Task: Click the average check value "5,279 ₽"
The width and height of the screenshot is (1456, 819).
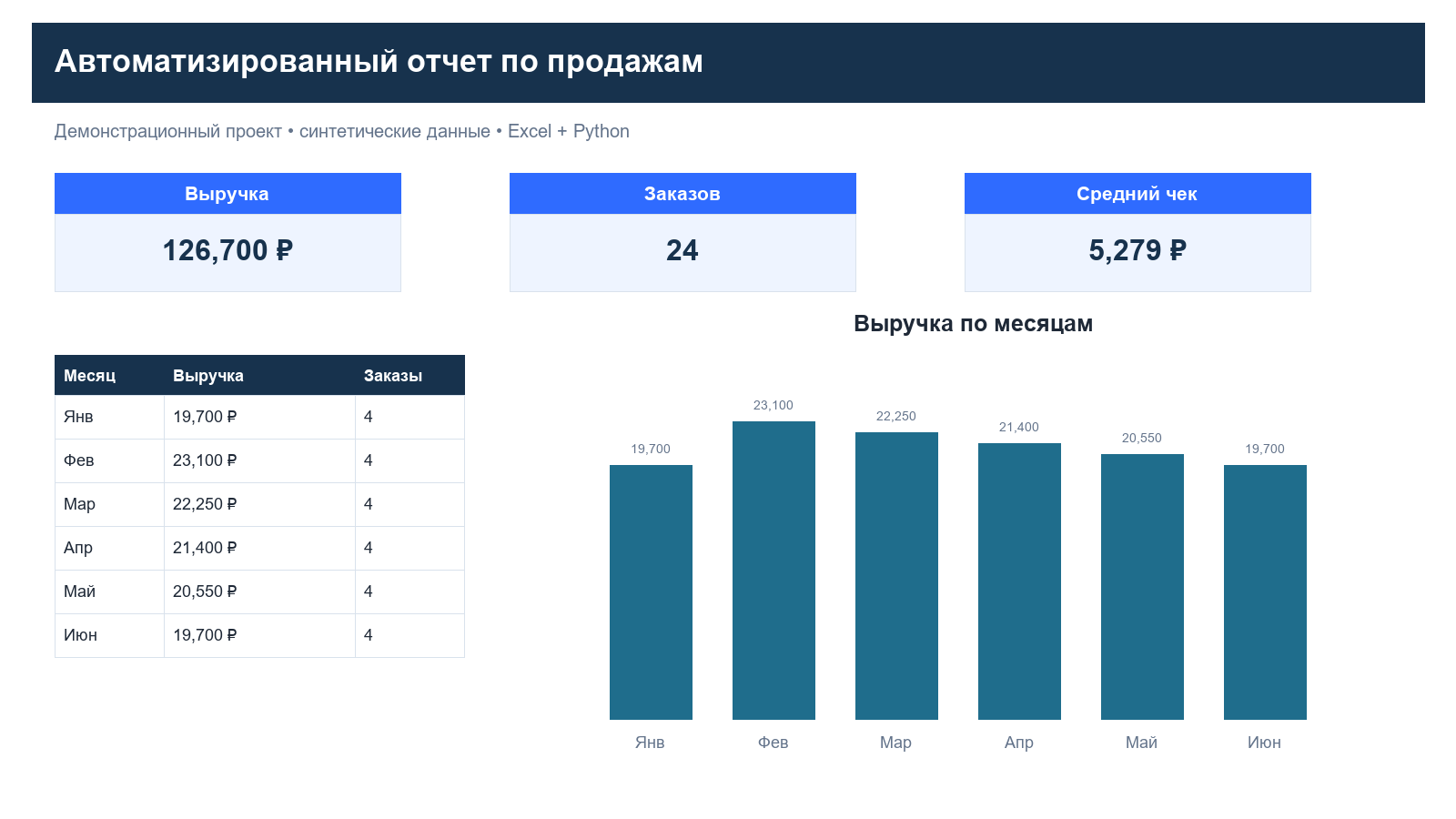Action: [1137, 250]
